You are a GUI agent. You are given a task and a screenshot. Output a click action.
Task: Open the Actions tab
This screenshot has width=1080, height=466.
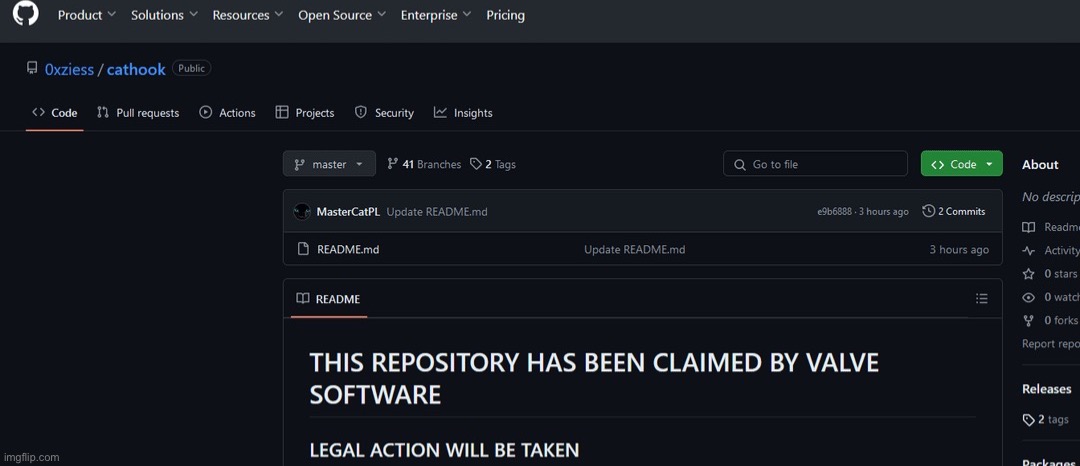[227, 113]
